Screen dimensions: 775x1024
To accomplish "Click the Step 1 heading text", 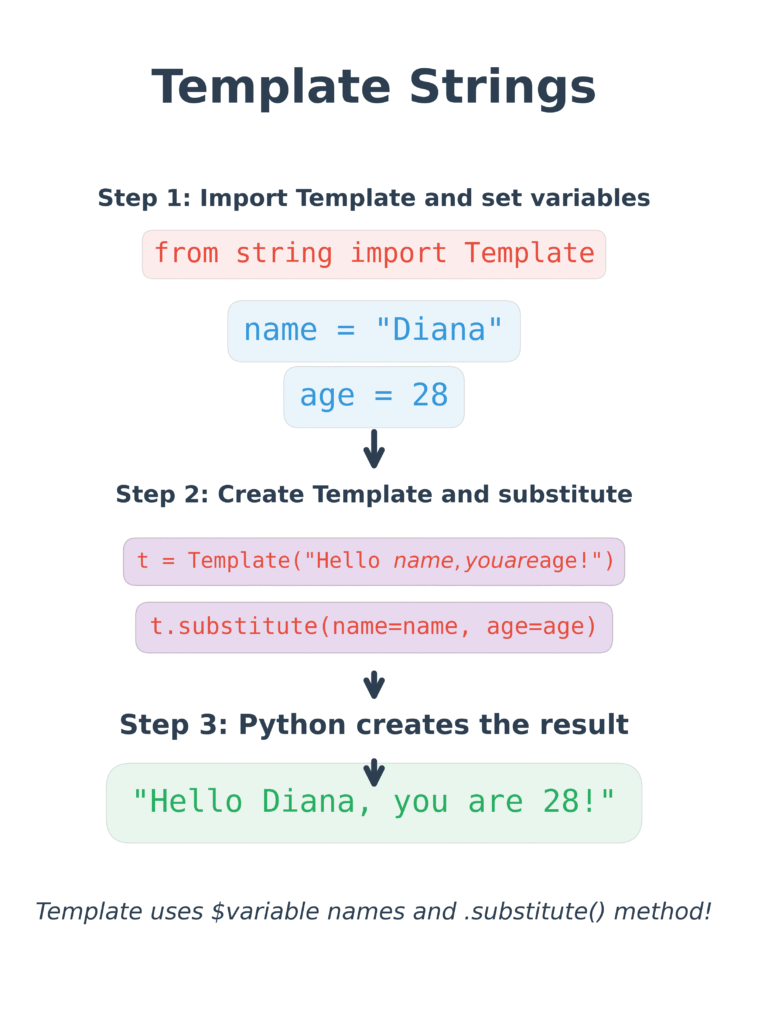I will [x=373, y=198].
